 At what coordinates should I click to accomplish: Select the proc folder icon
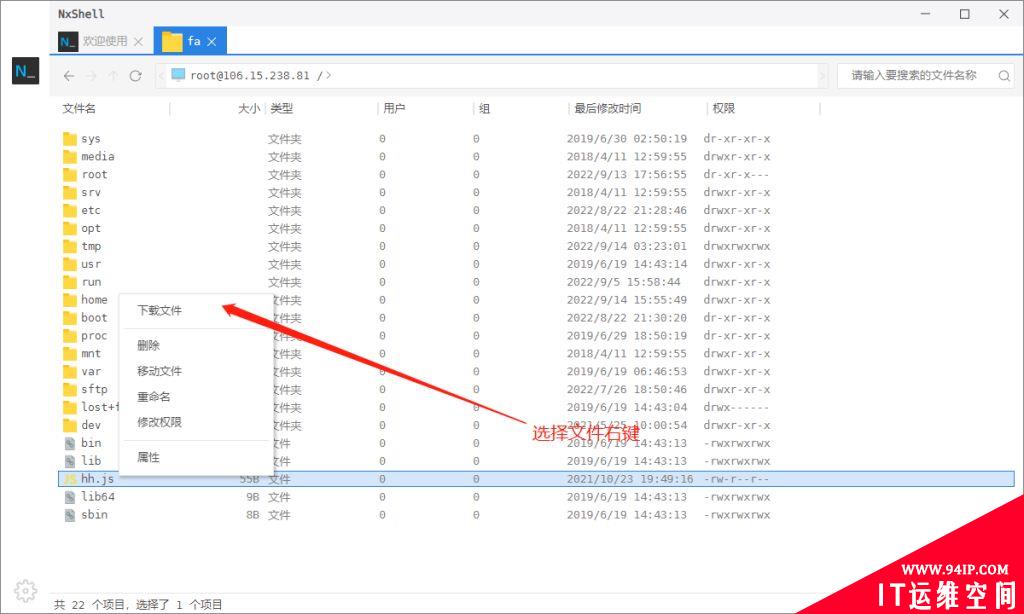[70, 336]
